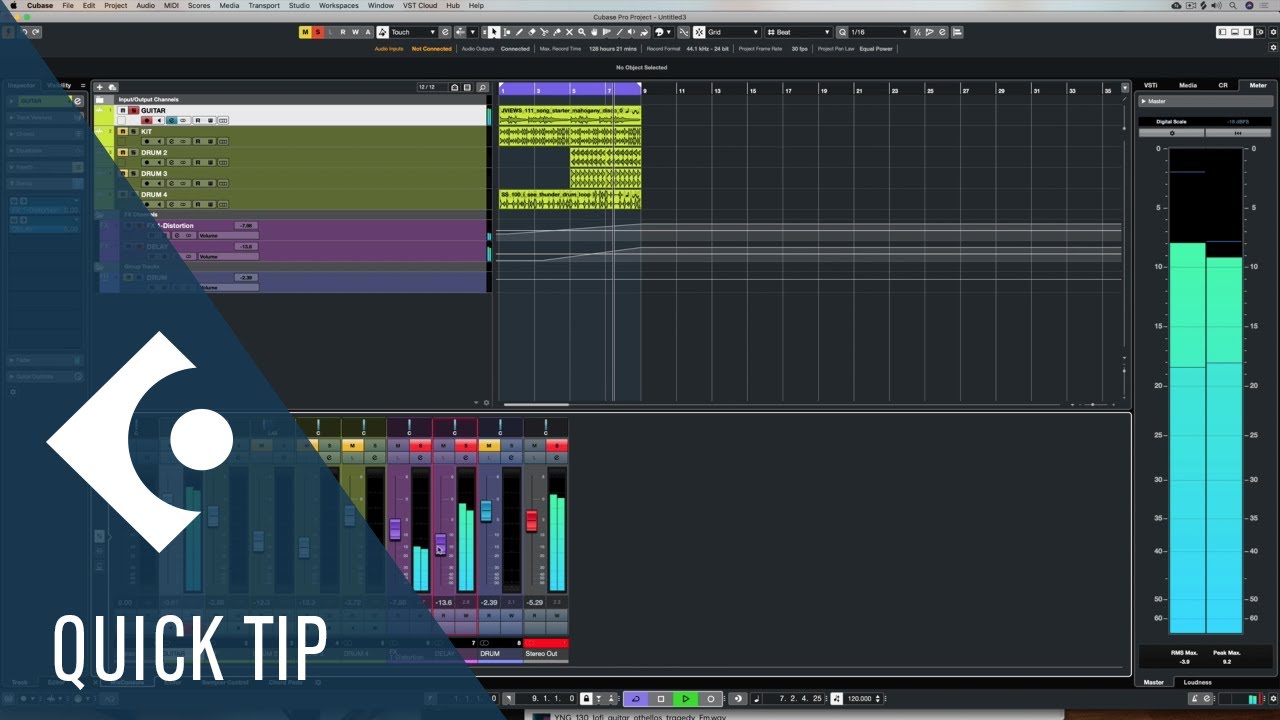Click Read R on GUITAR track
The height and width of the screenshot is (720, 1280).
click(198, 121)
